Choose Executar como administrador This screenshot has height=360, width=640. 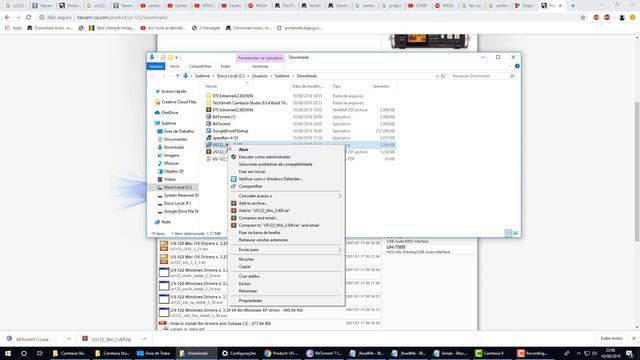pyautogui.click(x=264, y=157)
